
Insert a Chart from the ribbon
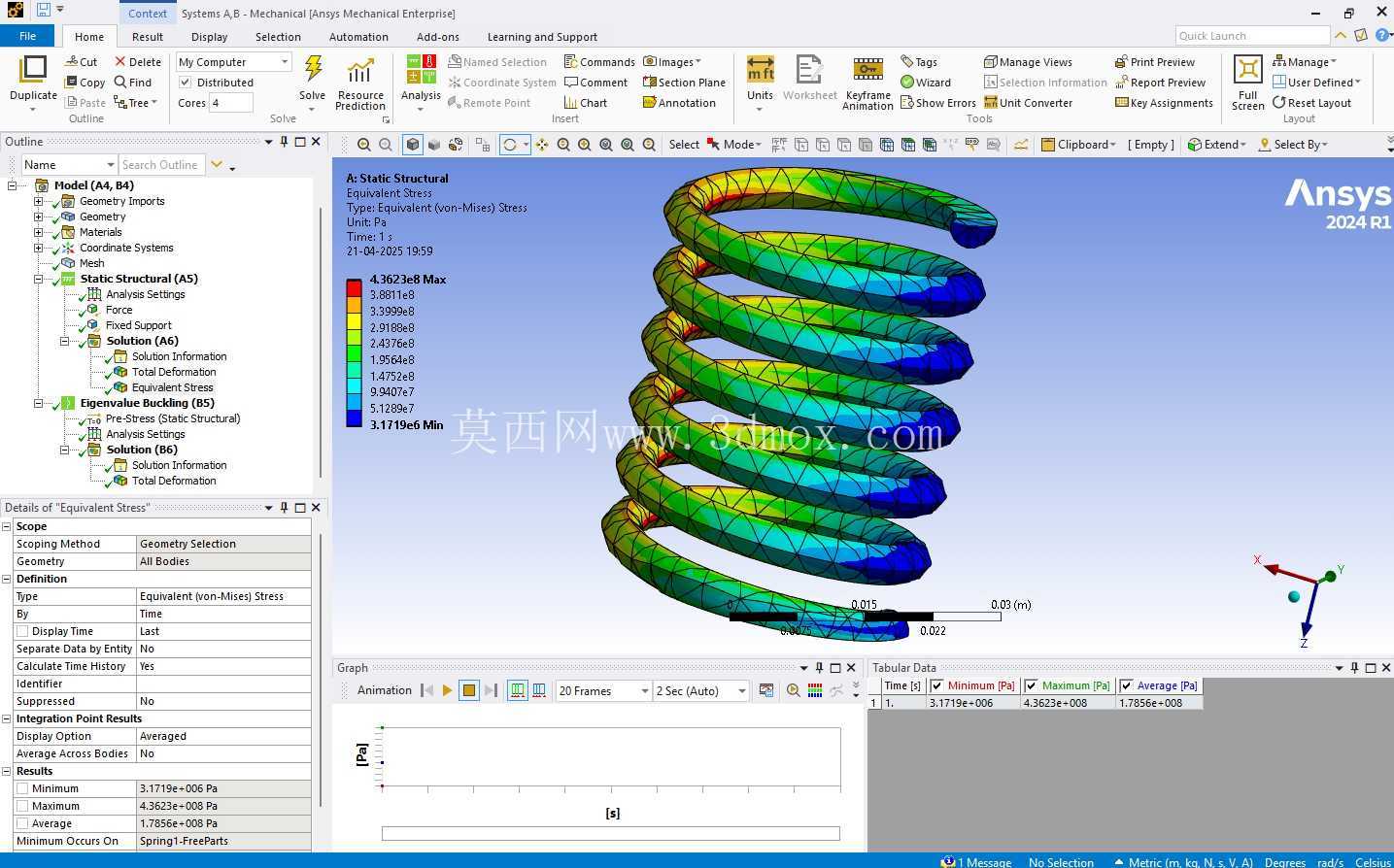pyautogui.click(x=586, y=103)
